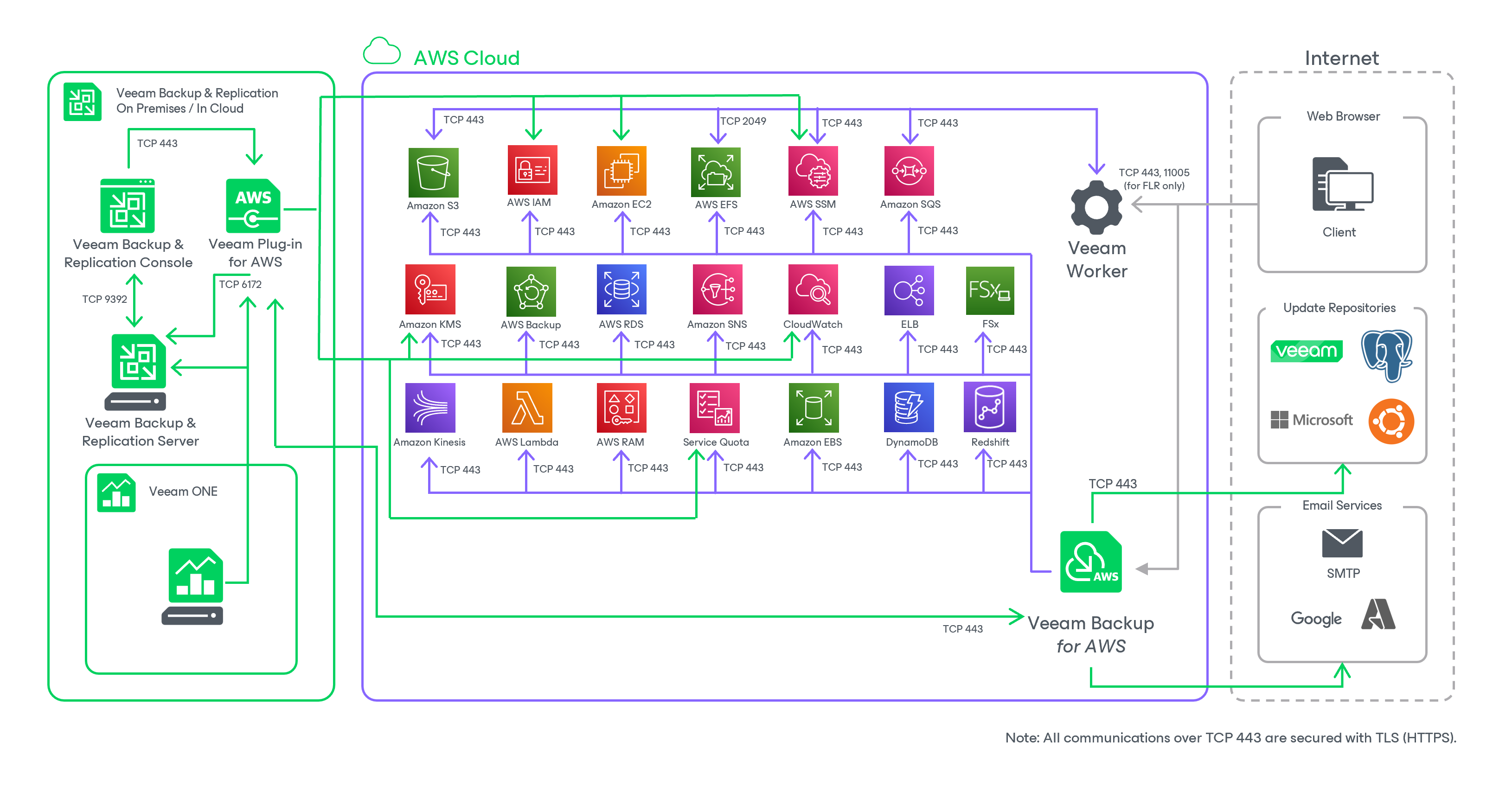Select the 'AWS Cloud' title text

pyautogui.click(x=467, y=58)
